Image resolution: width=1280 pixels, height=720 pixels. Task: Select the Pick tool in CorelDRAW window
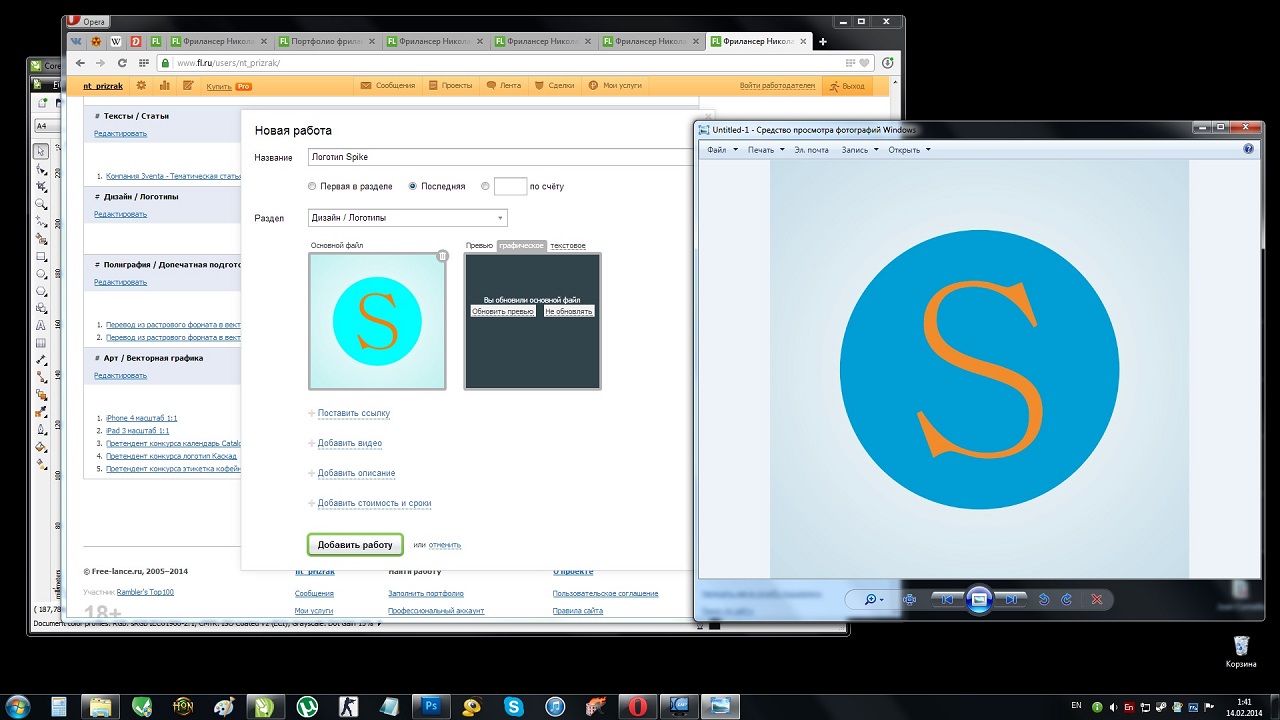41,151
